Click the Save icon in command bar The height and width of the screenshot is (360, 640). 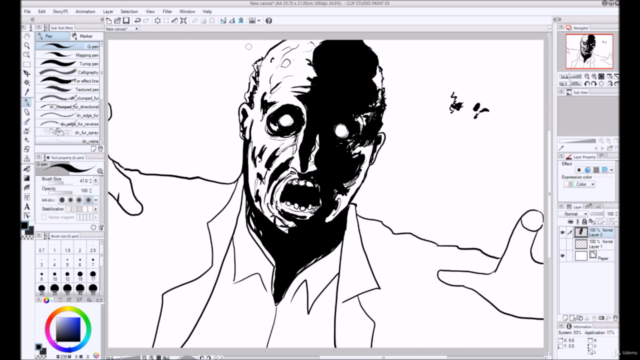126,21
